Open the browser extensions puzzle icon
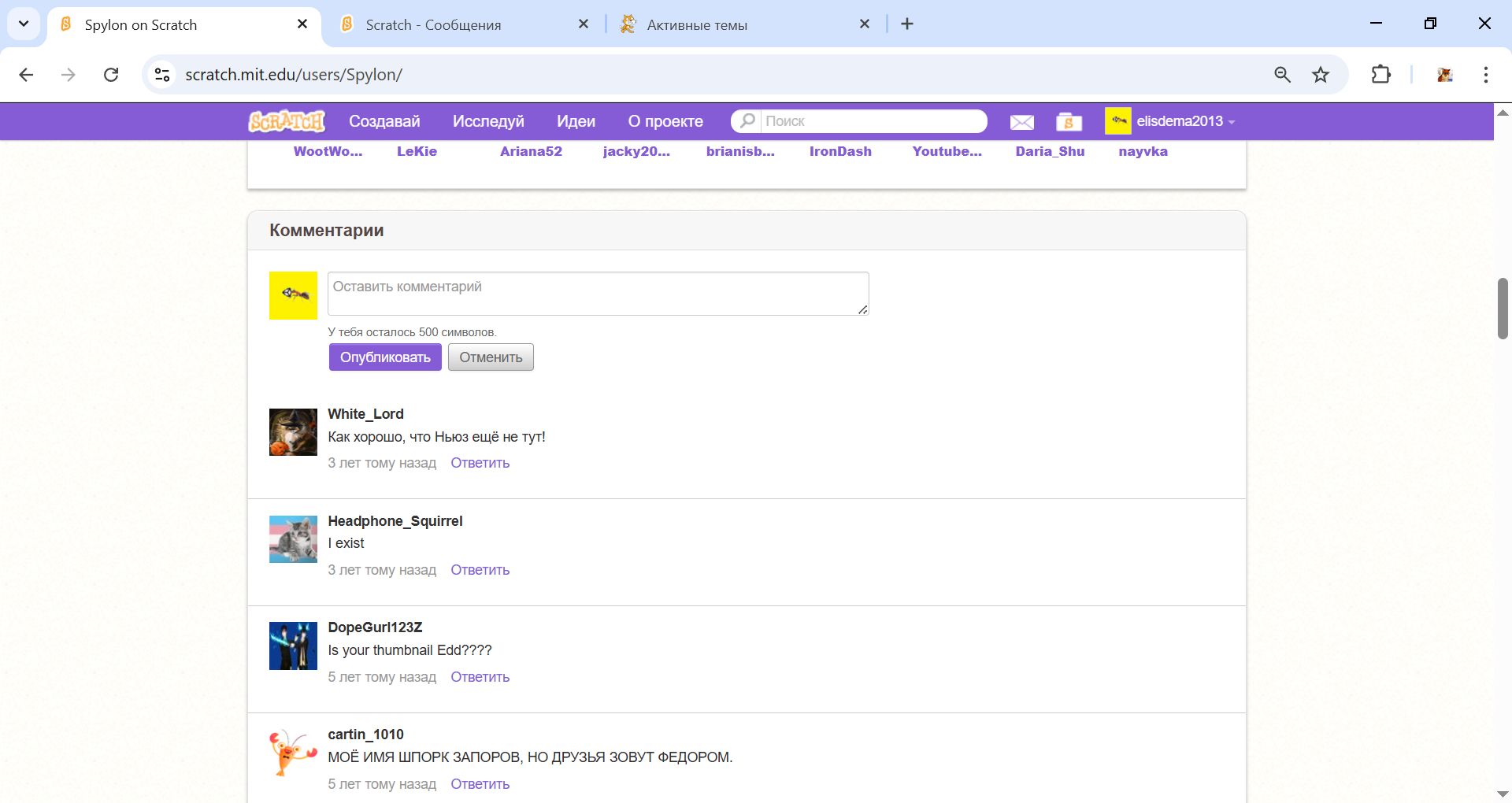 (1380, 75)
